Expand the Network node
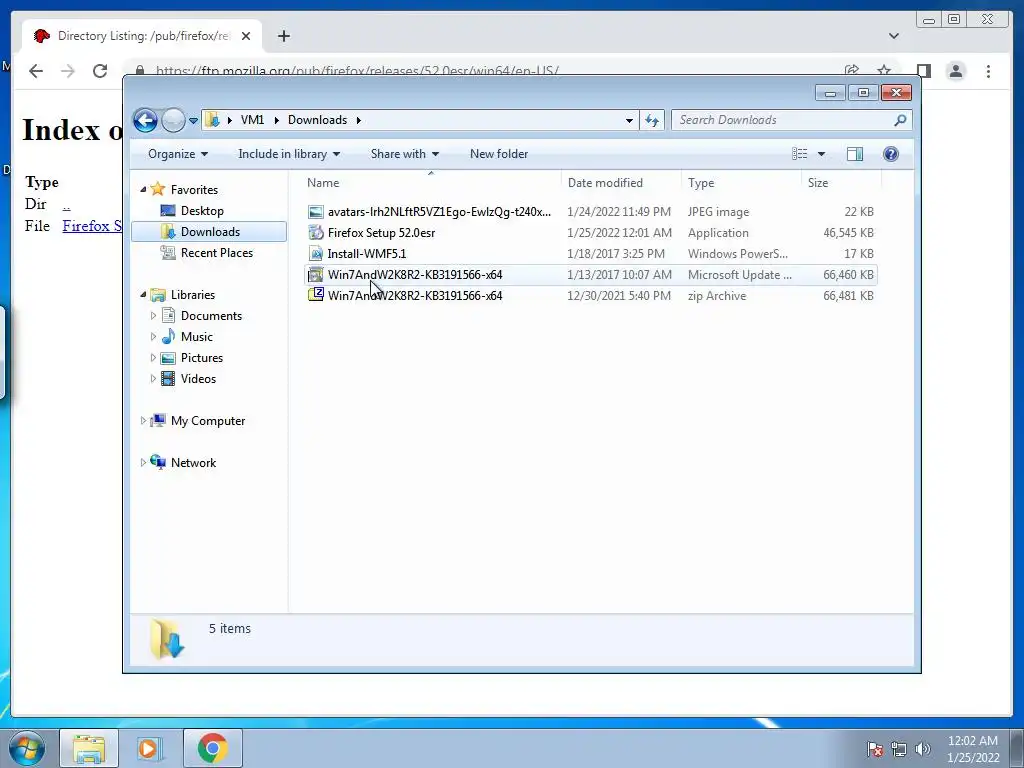 tap(144, 462)
